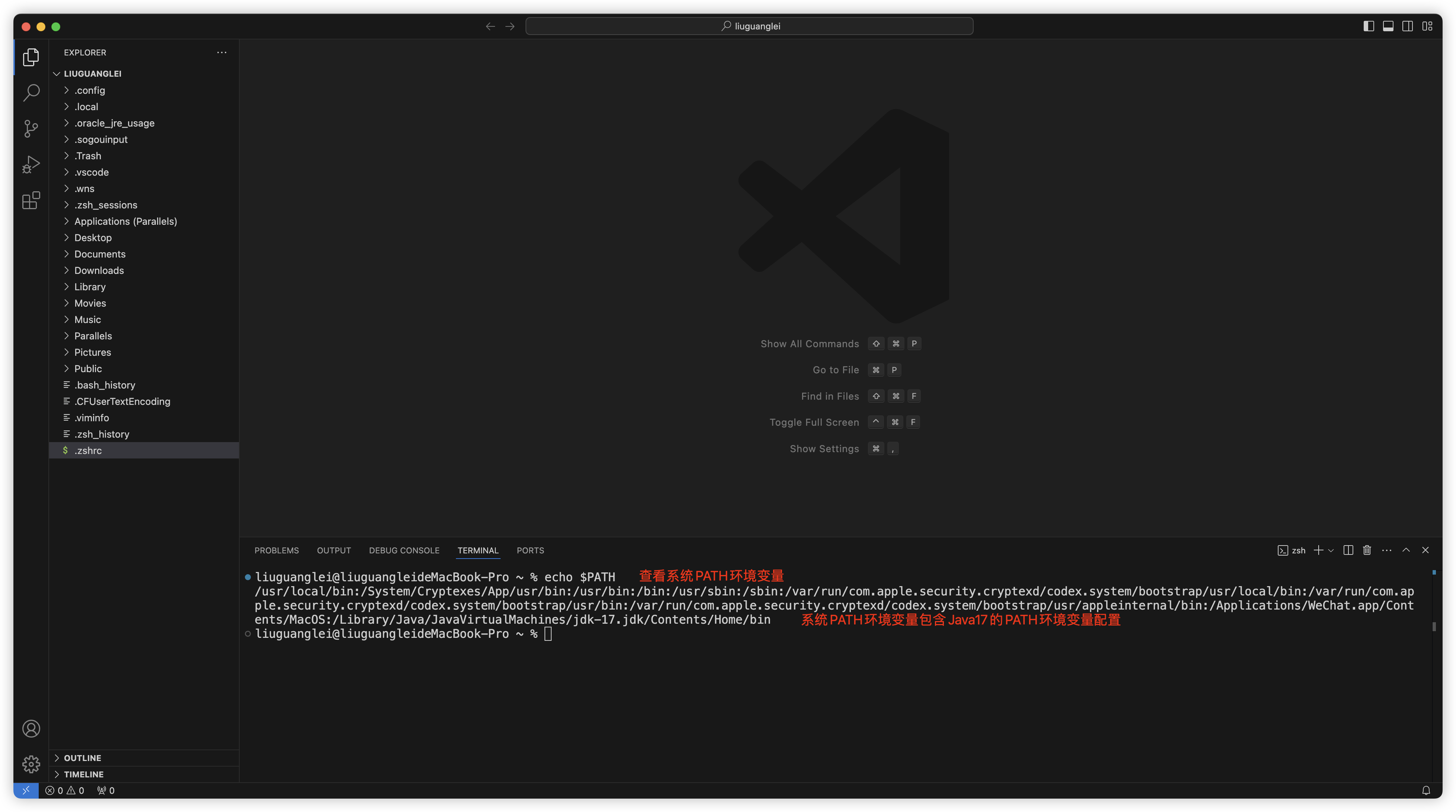Switch to the PROBLEMS tab
Viewport: 1456px width, 812px height.
tap(277, 550)
